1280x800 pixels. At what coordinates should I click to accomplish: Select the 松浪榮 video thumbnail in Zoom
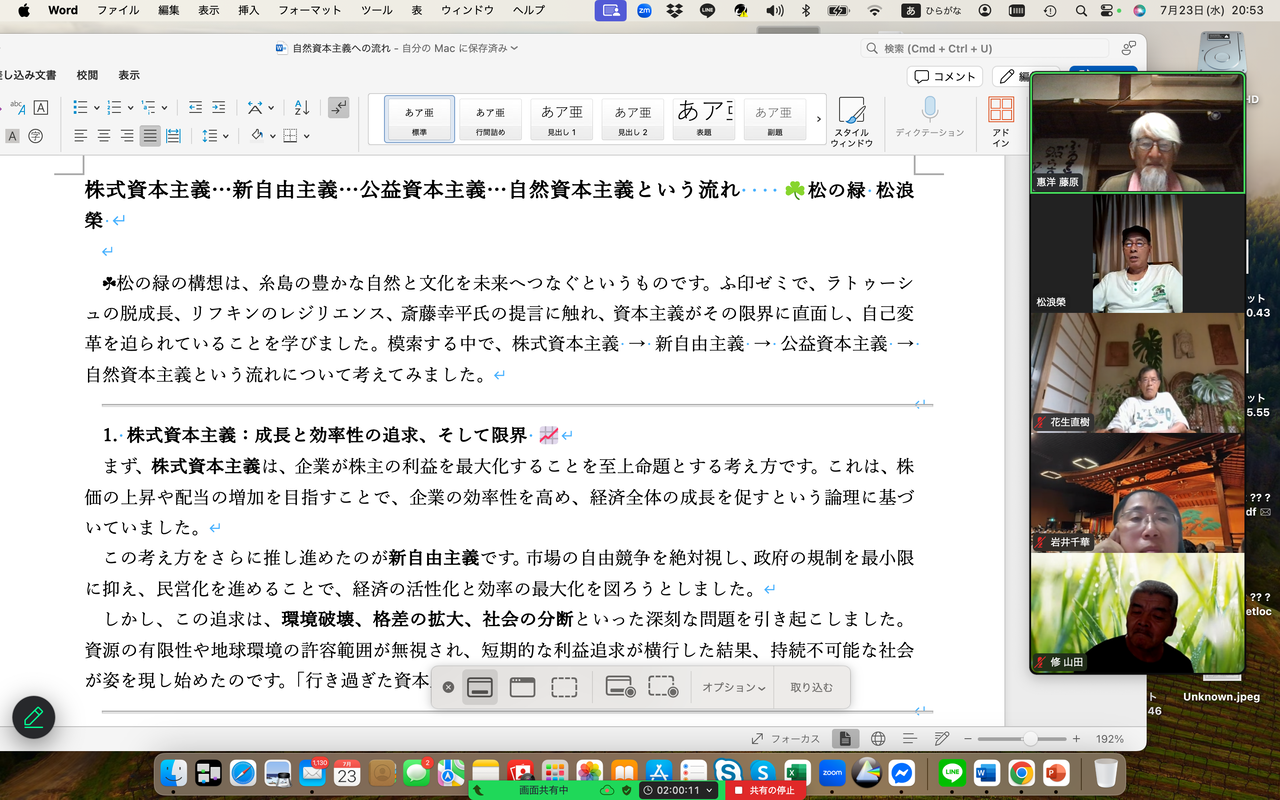tap(1138, 253)
